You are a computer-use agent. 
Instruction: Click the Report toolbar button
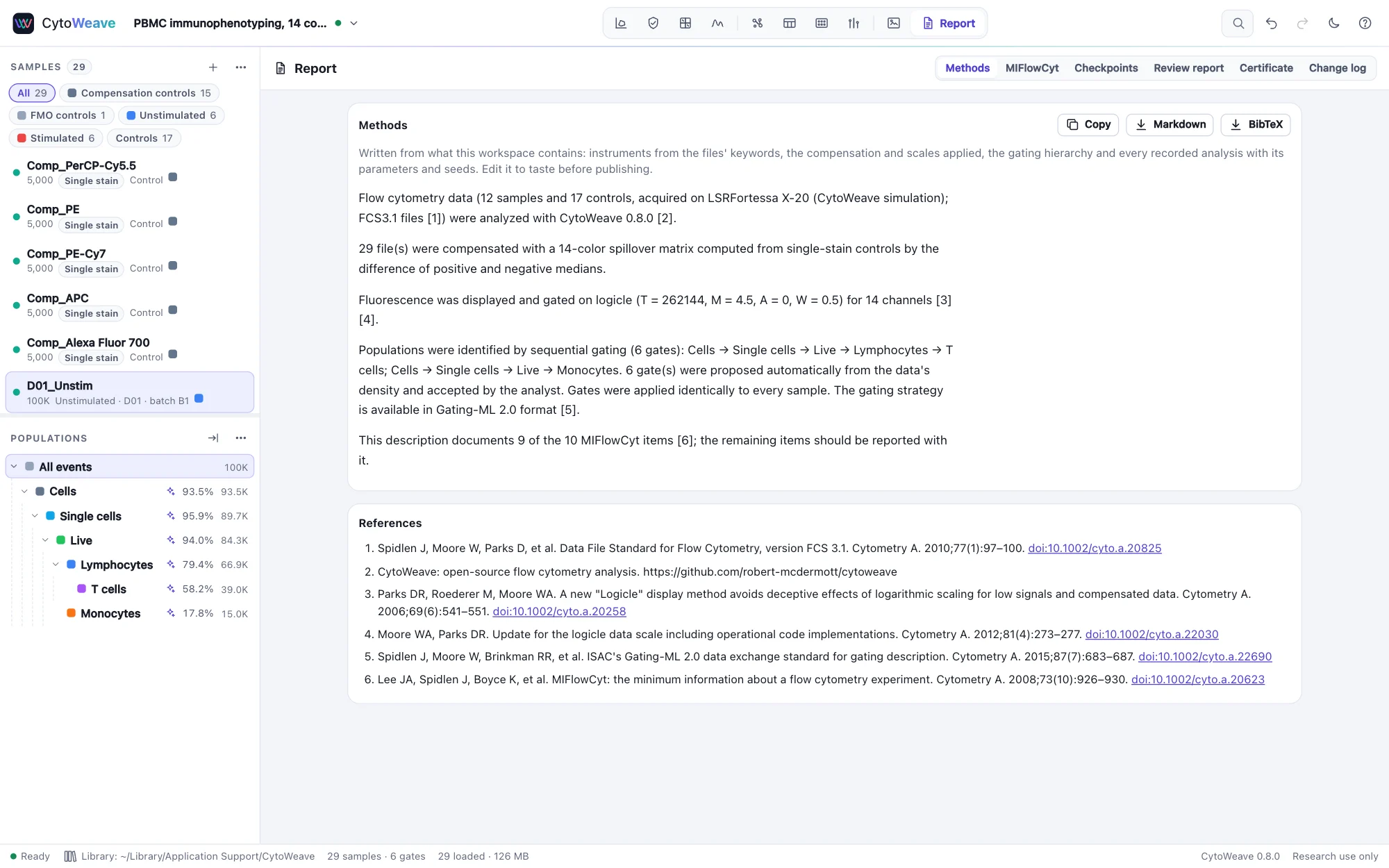[x=949, y=23]
